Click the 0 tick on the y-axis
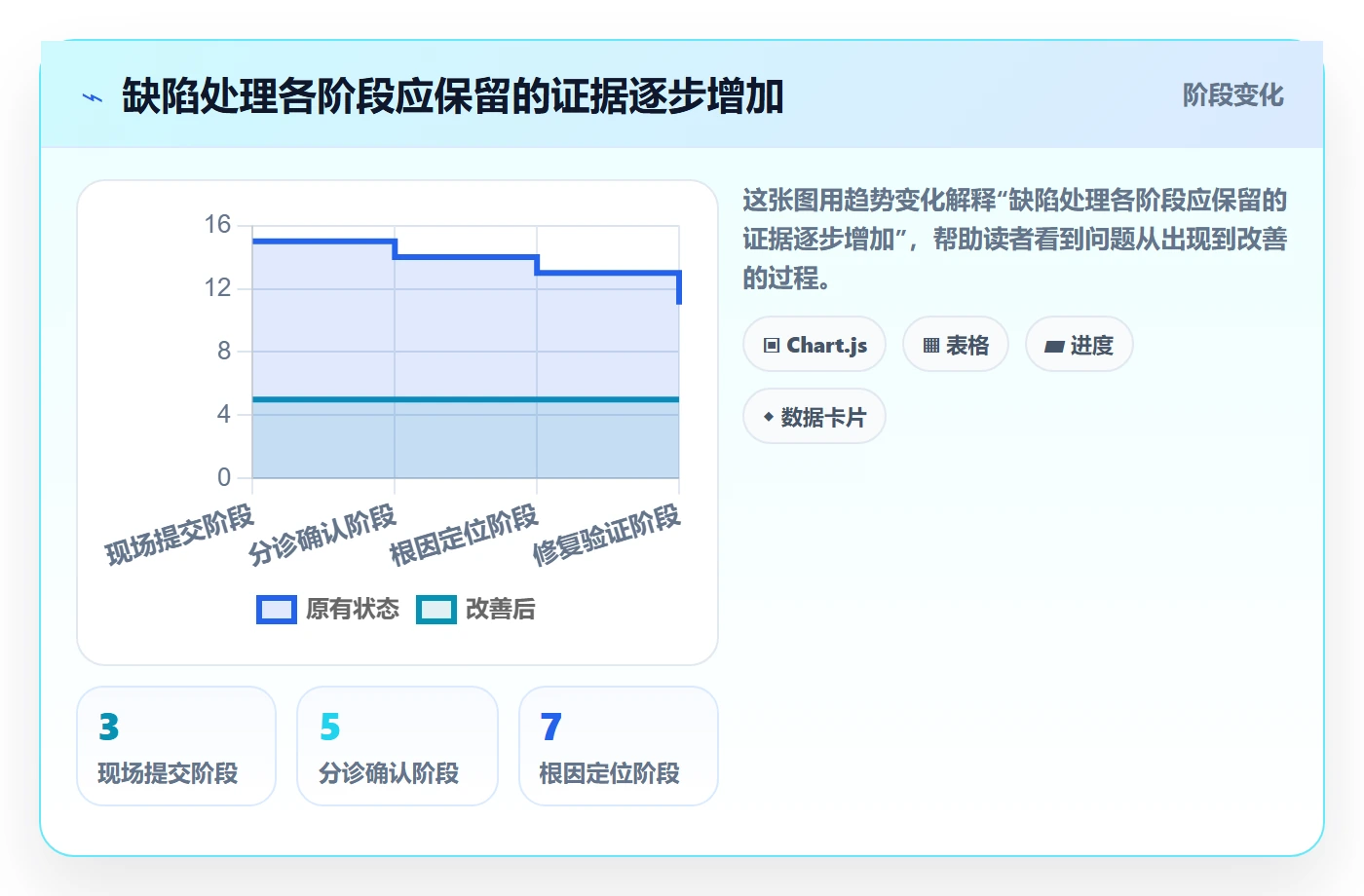 coord(224,477)
